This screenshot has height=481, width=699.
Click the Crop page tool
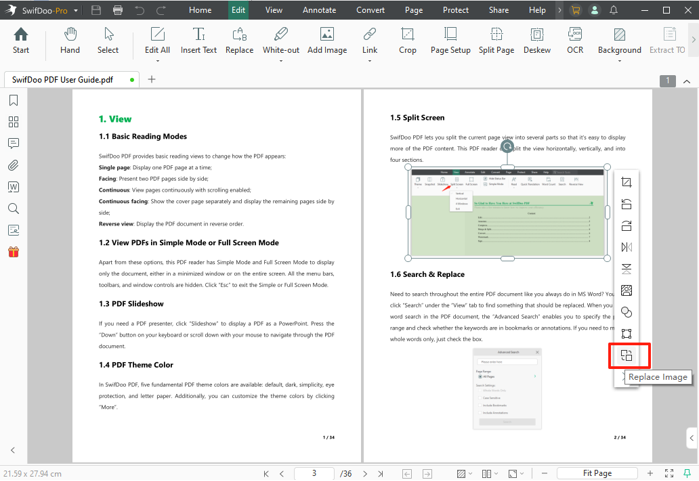click(407, 40)
